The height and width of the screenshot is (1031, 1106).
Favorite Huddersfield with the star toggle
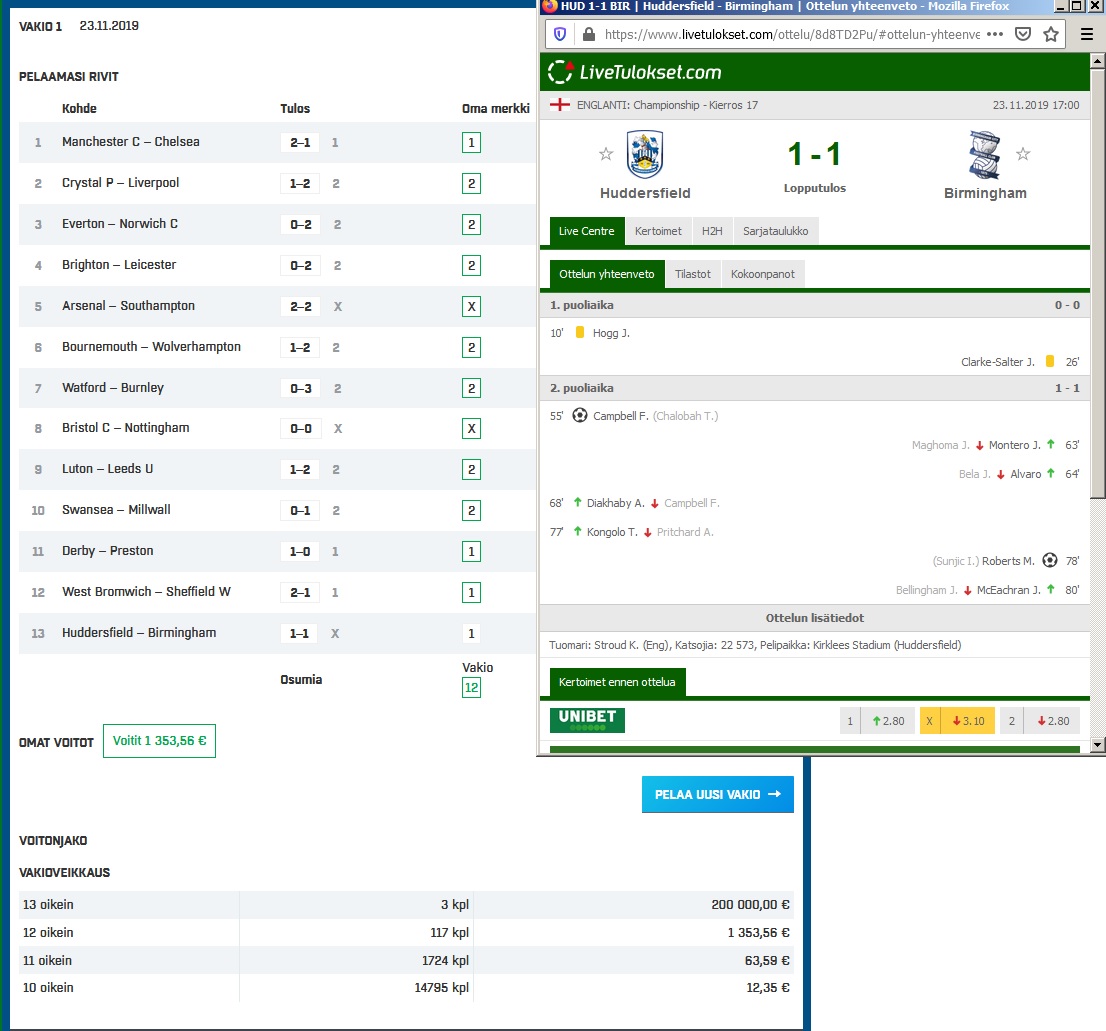point(605,154)
